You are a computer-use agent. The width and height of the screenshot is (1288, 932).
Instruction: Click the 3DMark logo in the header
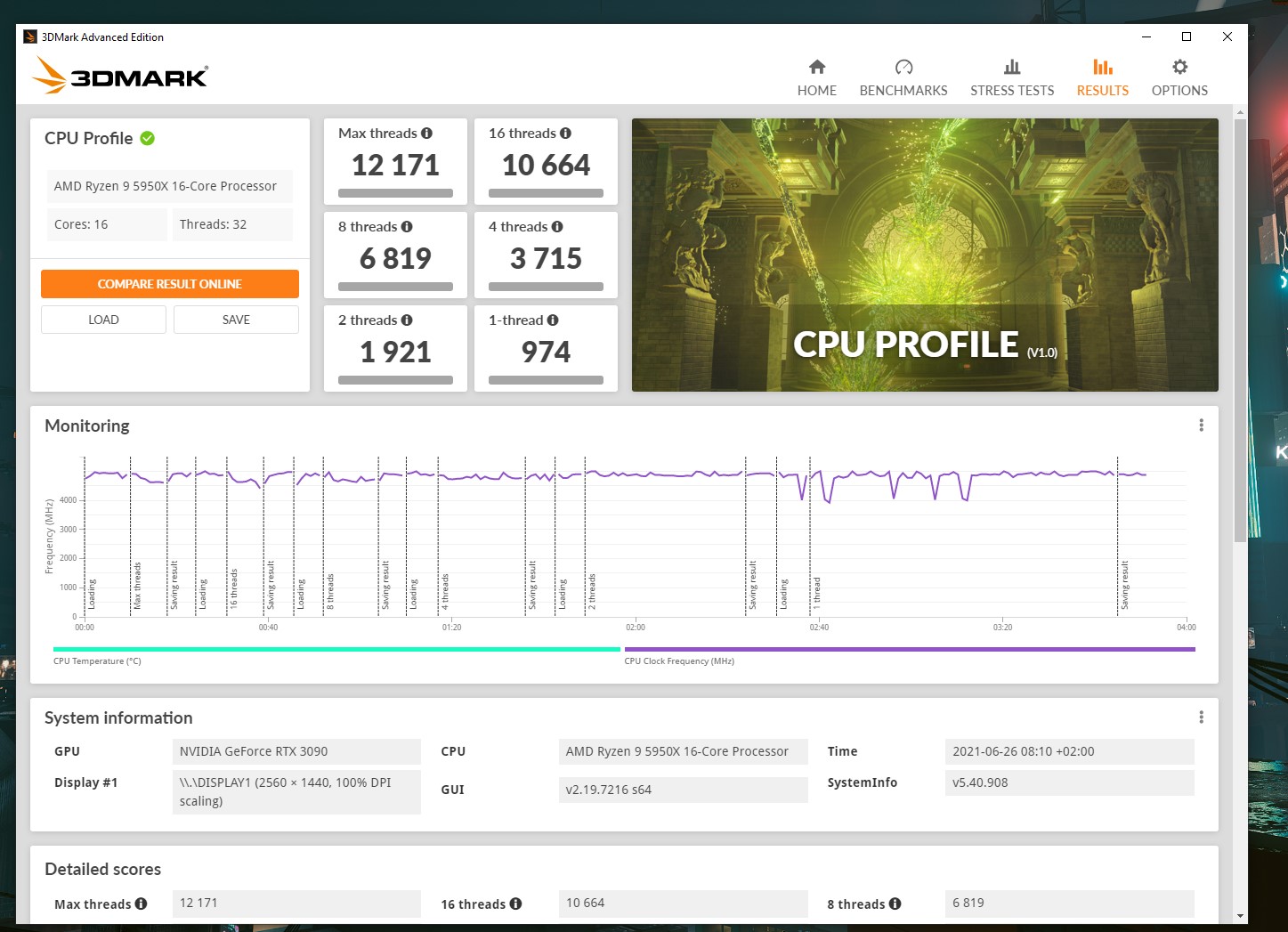click(120, 75)
